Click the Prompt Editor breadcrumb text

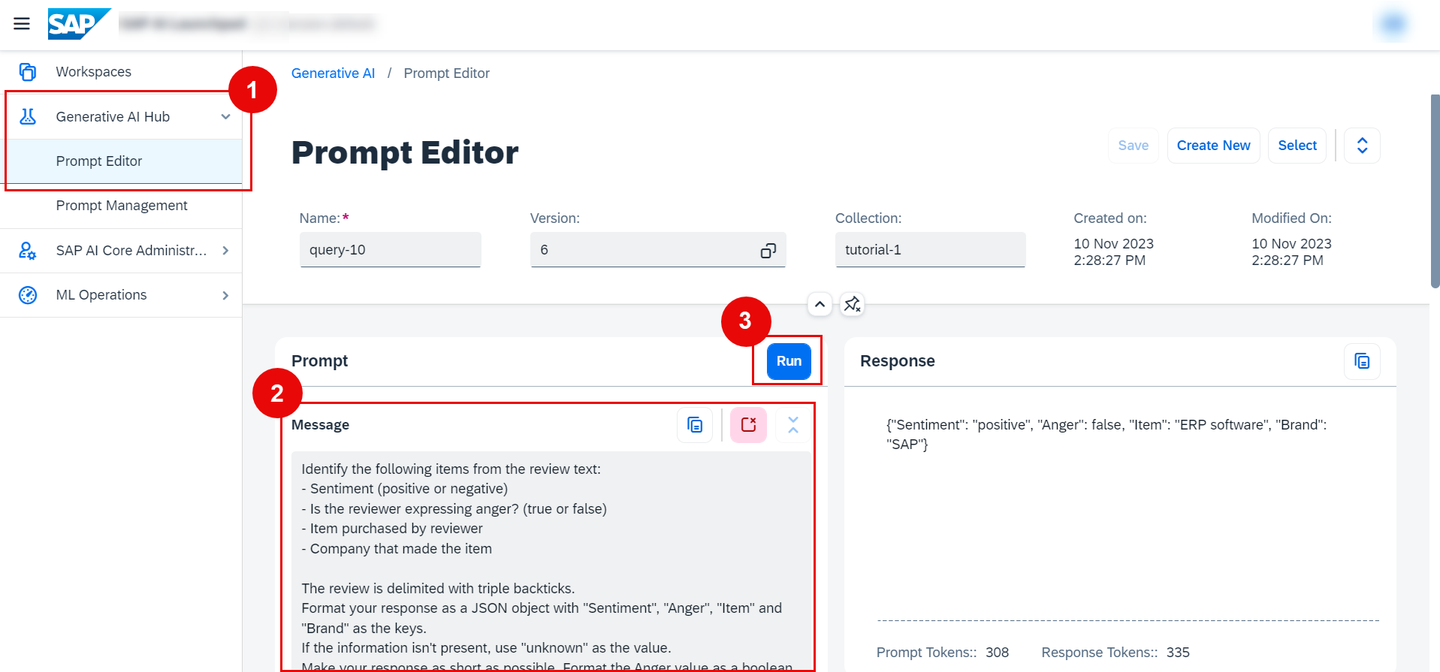(x=447, y=73)
